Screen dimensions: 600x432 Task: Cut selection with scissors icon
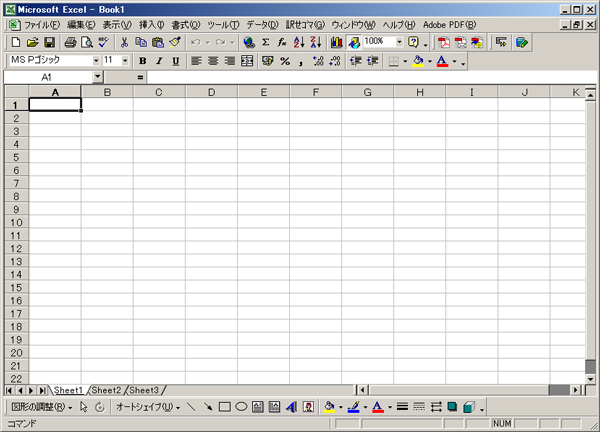click(x=124, y=42)
